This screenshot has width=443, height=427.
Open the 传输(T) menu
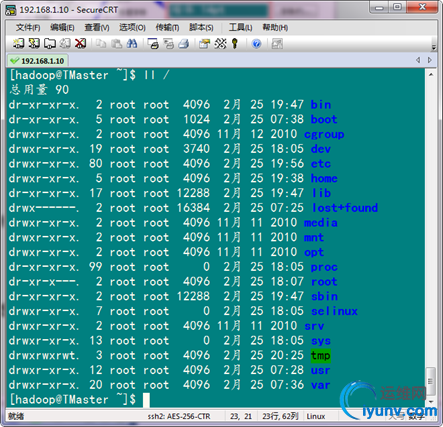click(x=167, y=27)
